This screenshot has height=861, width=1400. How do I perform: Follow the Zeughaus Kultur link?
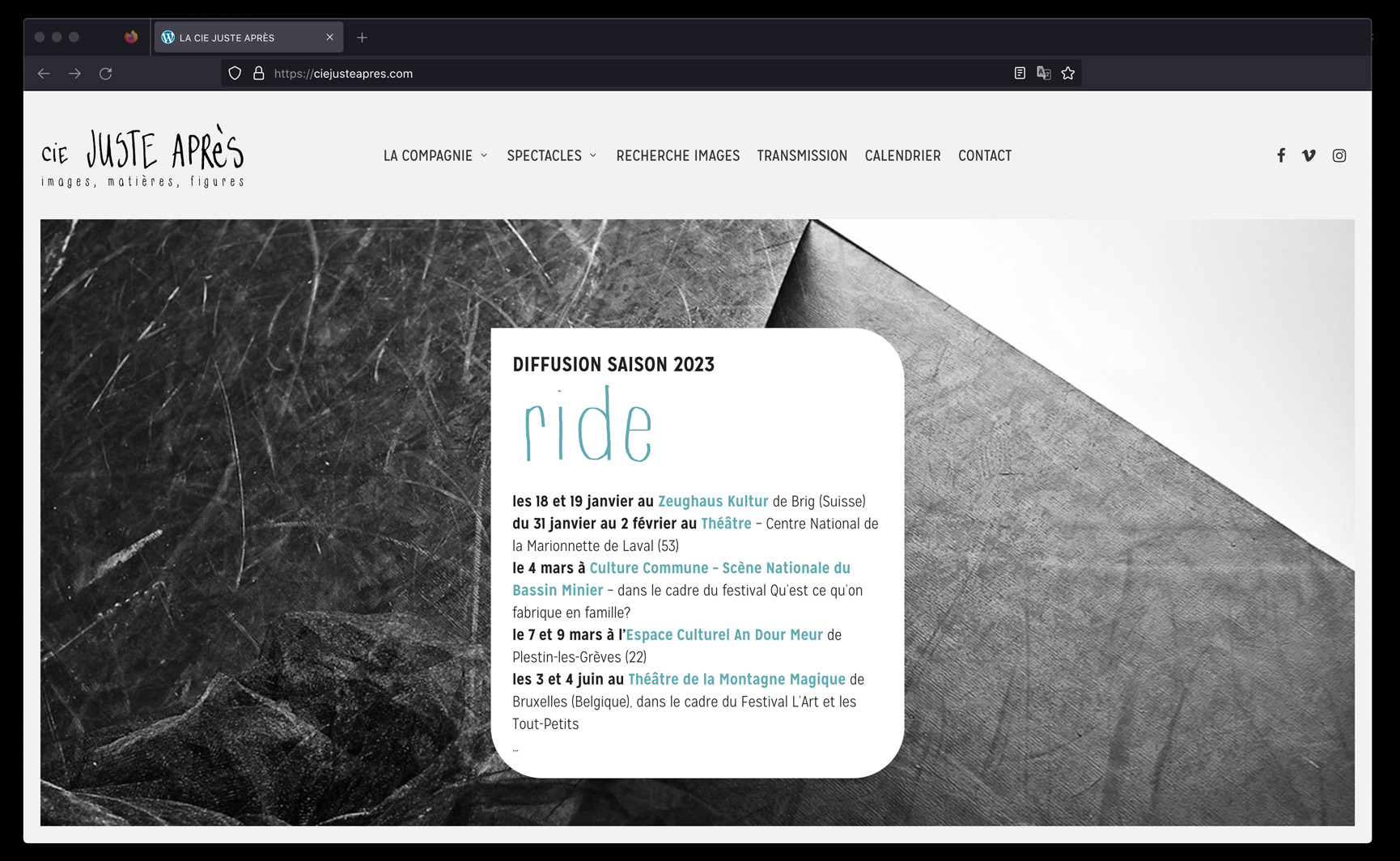coord(713,501)
